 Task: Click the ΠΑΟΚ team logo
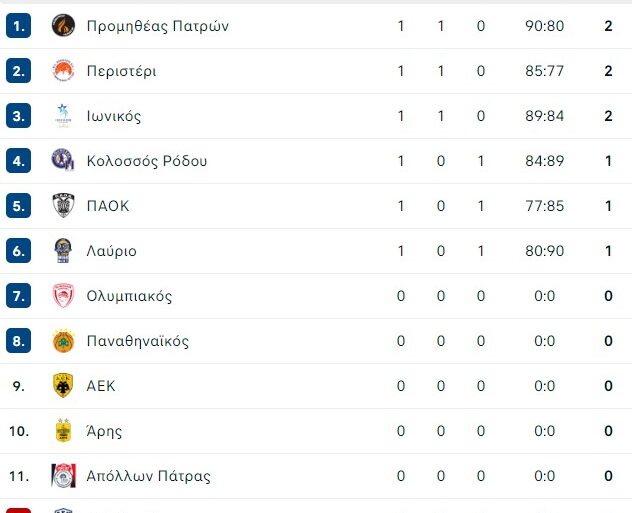pos(63,206)
